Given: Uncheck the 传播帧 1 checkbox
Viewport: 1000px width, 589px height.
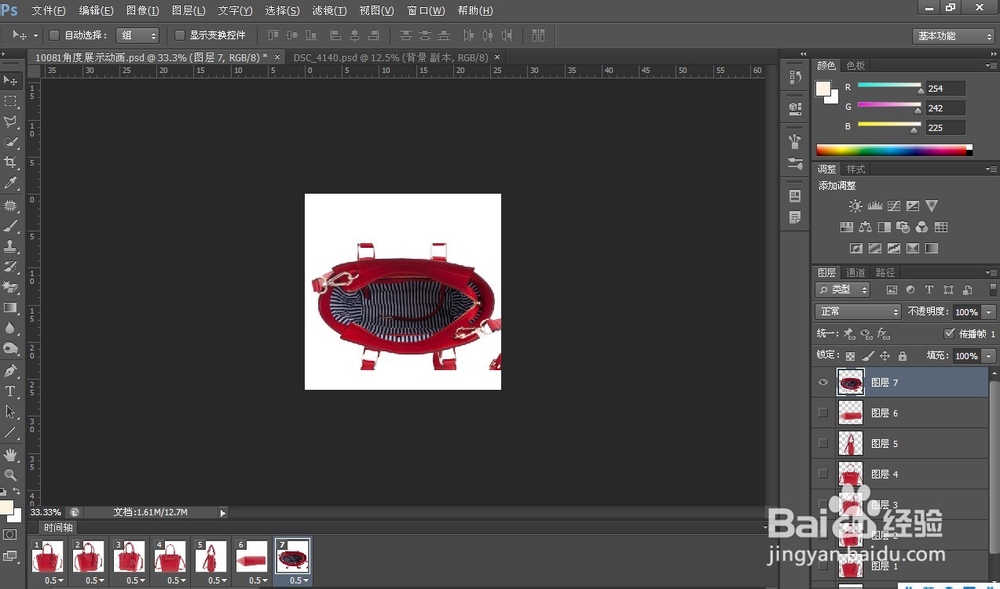Looking at the screenshot, I should (x=949, y=333).
